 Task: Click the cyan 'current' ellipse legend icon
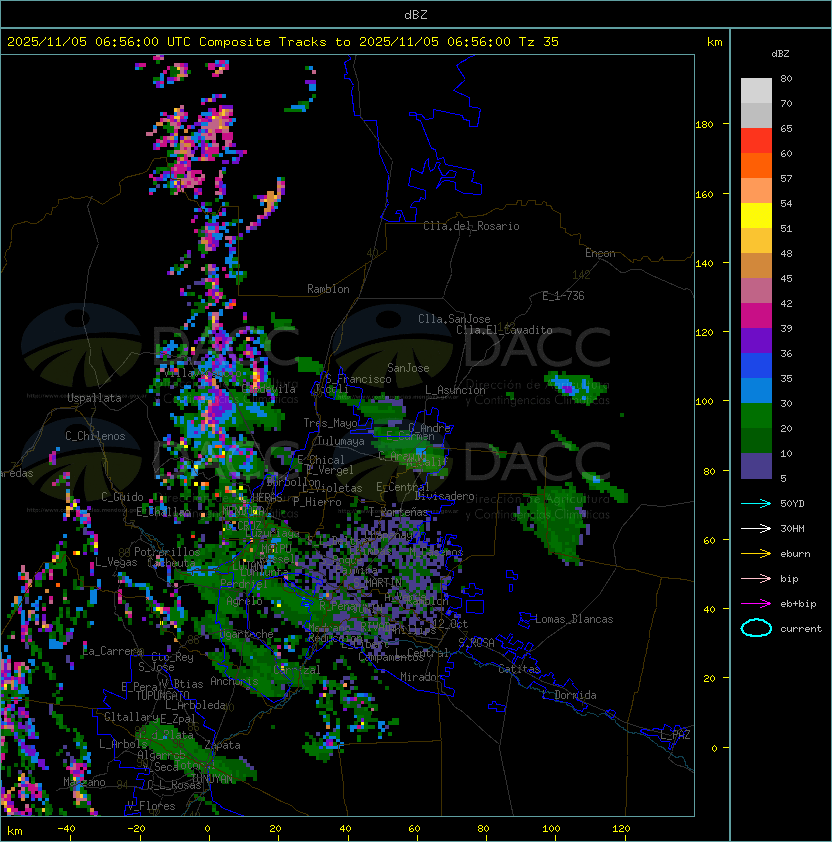[756, 628]
